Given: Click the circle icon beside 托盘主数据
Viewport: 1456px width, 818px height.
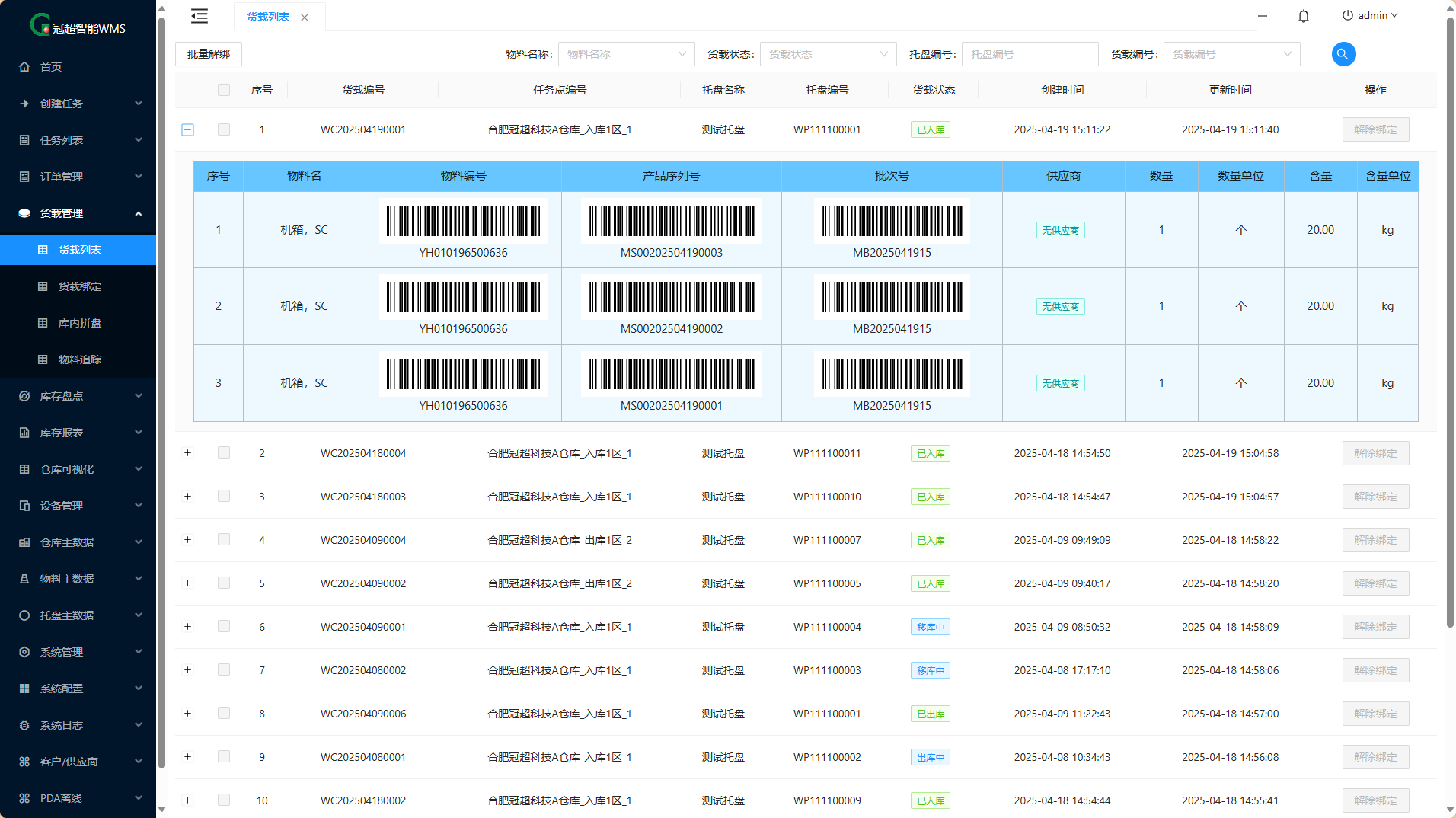Looking at the screenshot, I should 24,615.
